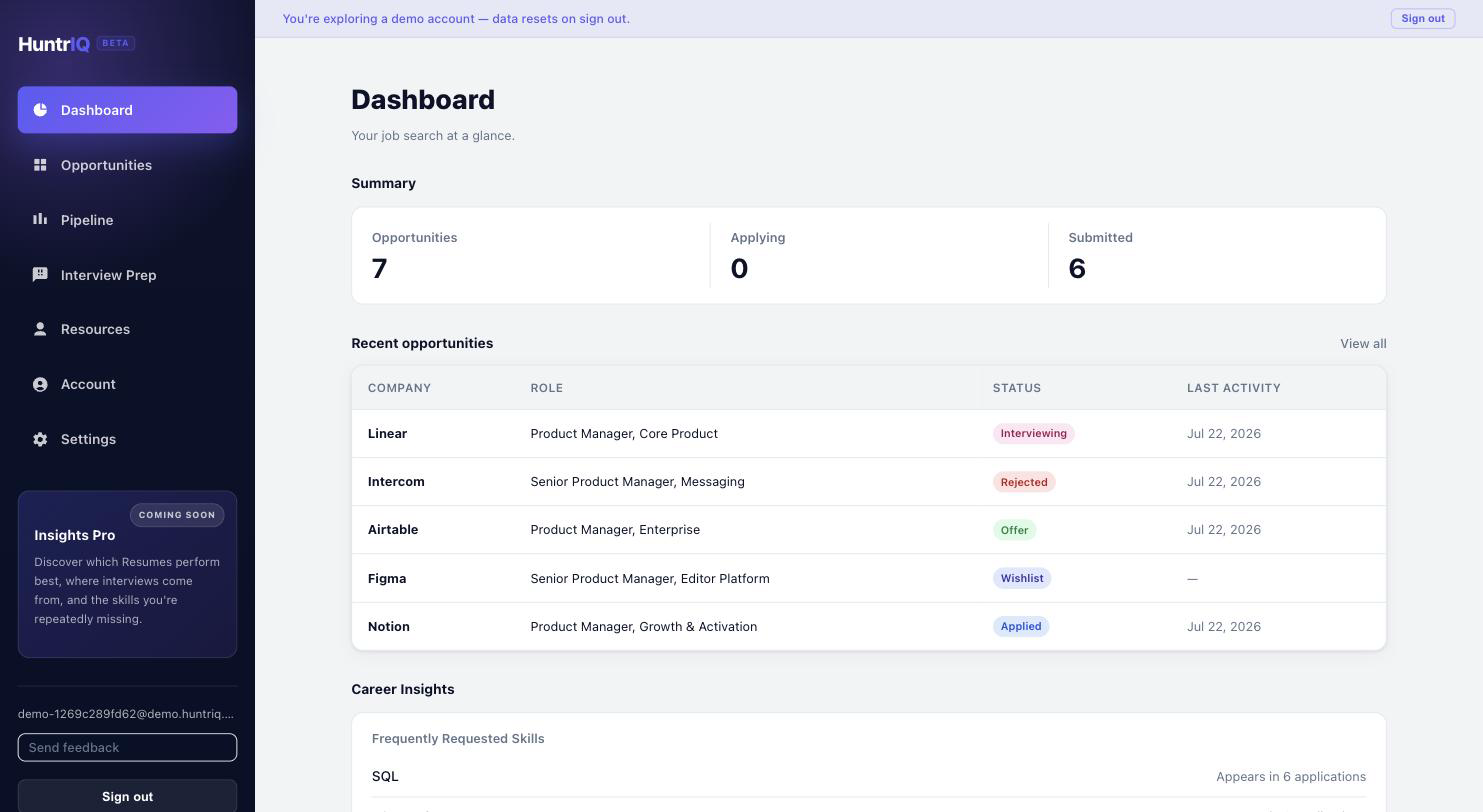Screen dimensions: 1483x812
Task: Click Product Manager, Enterprise role
Action: click(x=615, y=529)
